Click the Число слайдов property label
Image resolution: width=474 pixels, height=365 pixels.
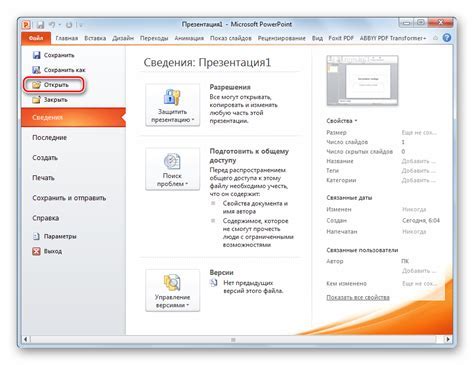(347, 142)
